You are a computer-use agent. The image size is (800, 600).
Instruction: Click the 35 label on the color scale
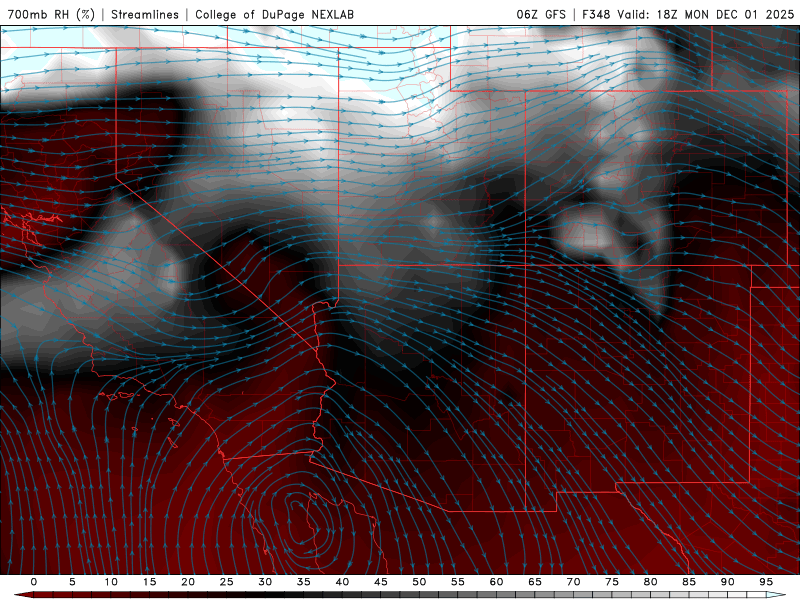(x=304, y=582)
